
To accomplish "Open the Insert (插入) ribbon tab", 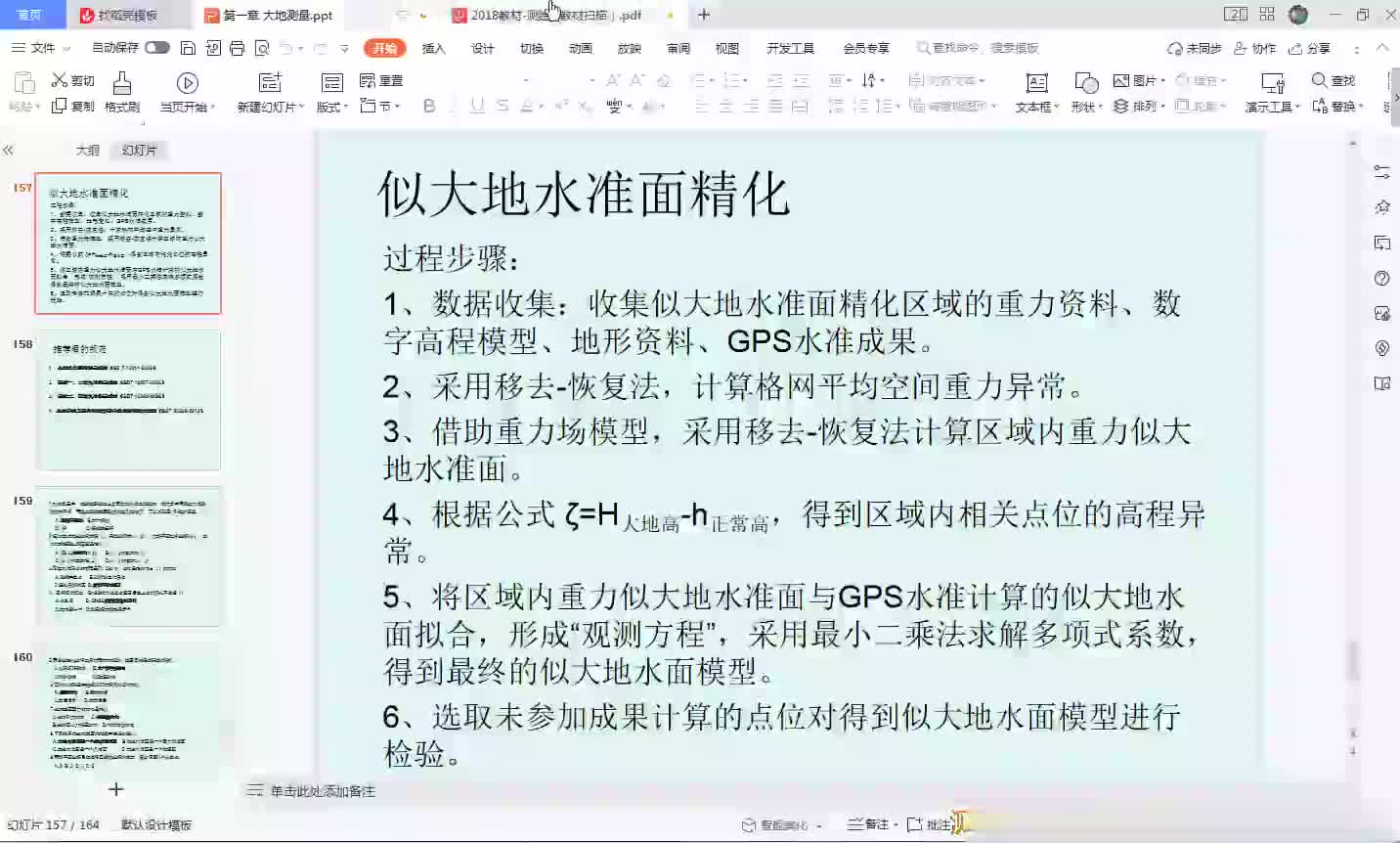I will point(433,48).
